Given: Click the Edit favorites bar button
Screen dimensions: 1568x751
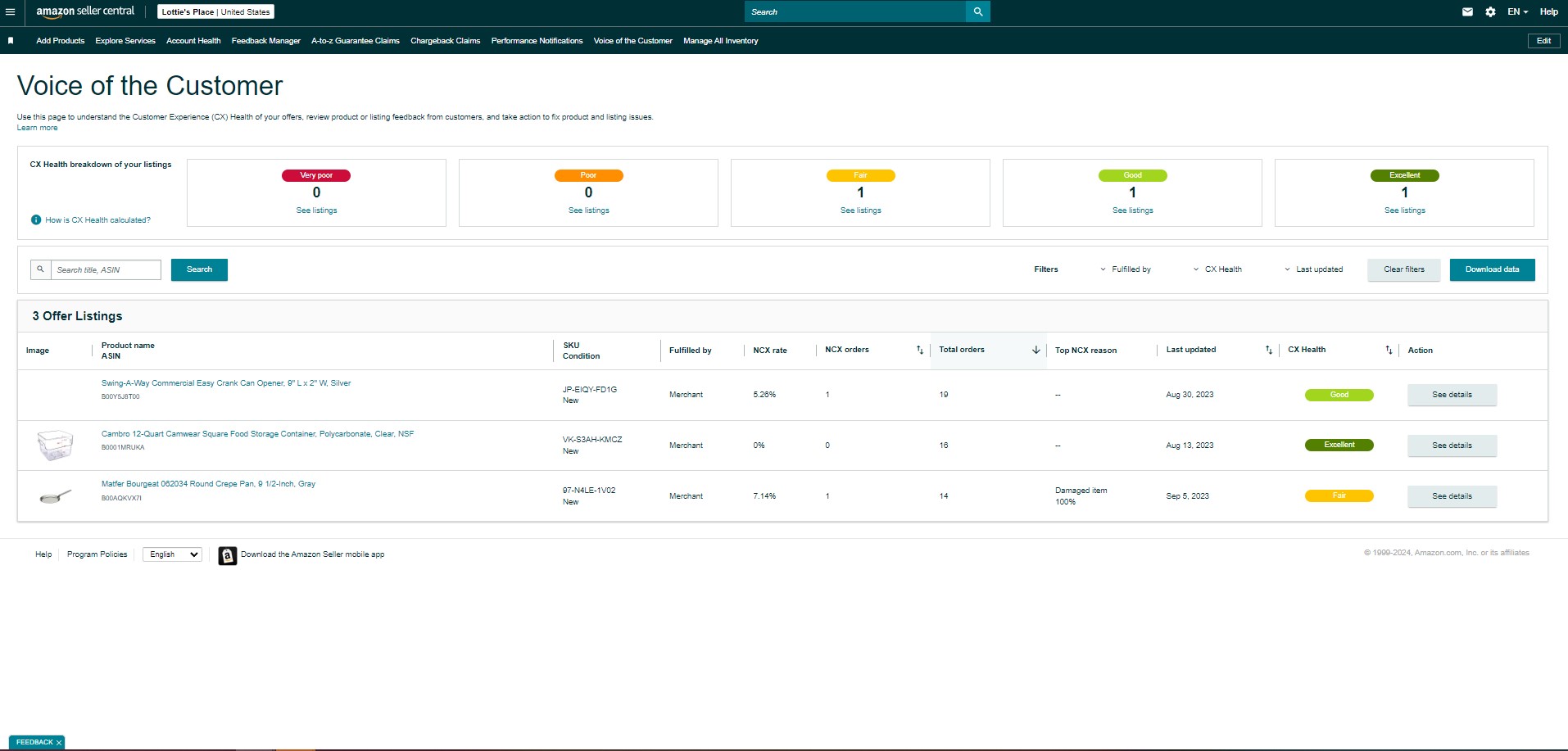Looking at the screenshot, I should coord(1543,40).
